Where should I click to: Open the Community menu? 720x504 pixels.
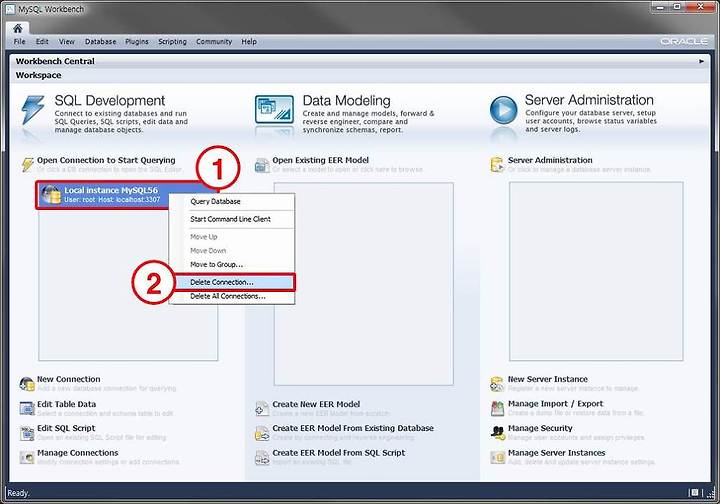pyautogui.click(x=214, y=41)
